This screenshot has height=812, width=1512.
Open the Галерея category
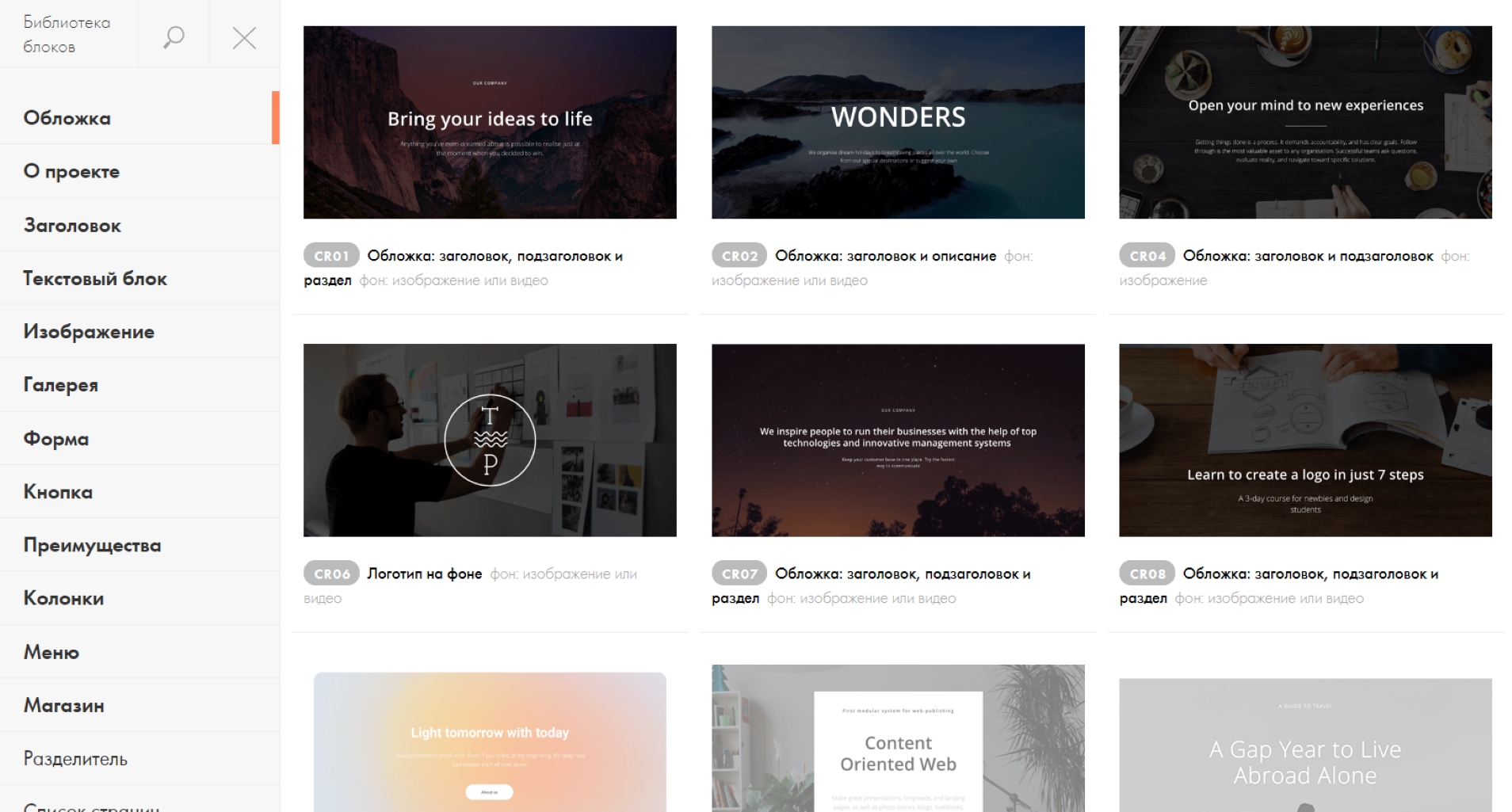point(61,384)
